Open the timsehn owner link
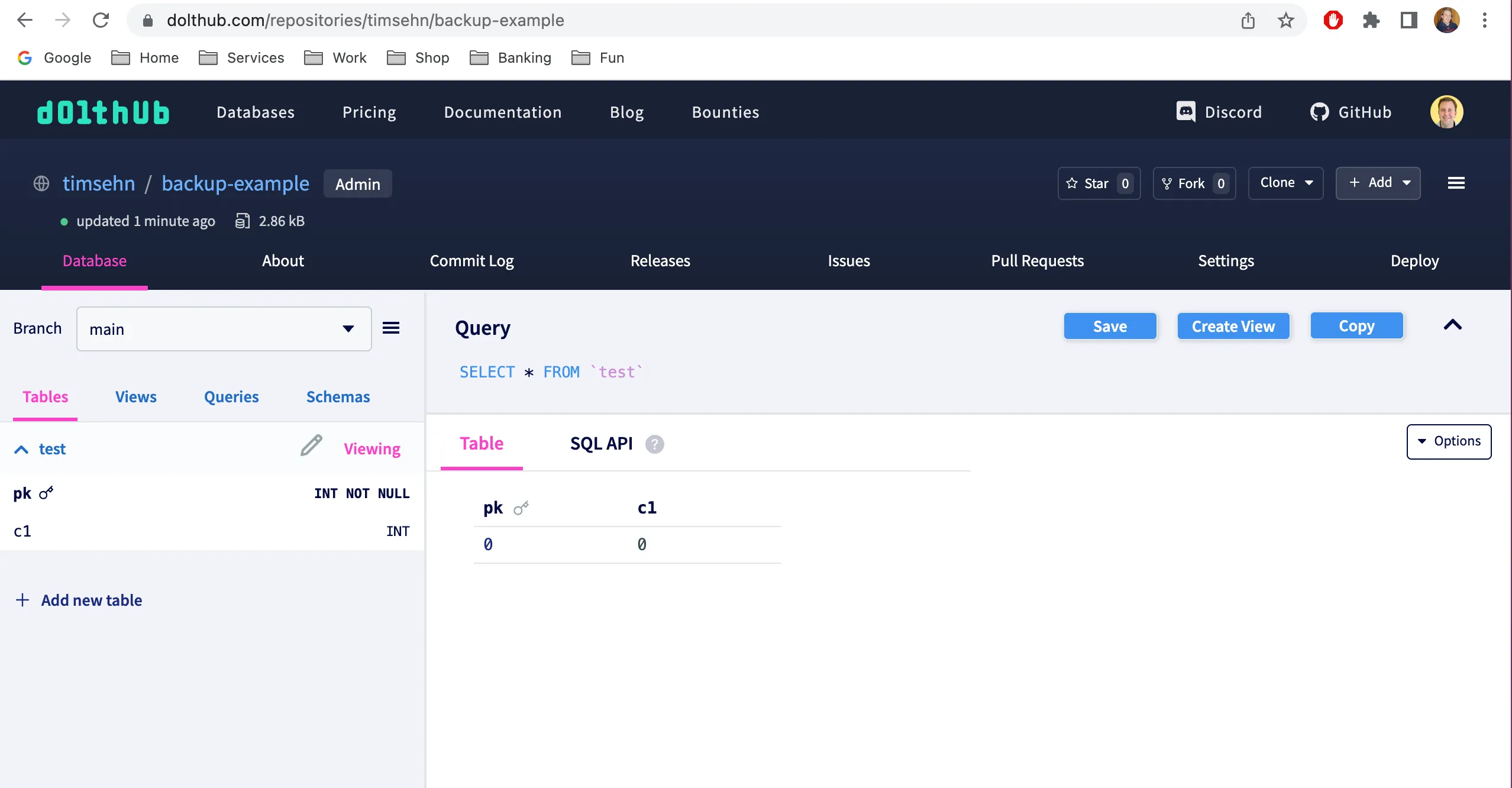Viewport: 1512px width, 788px height. click(99, 184)
